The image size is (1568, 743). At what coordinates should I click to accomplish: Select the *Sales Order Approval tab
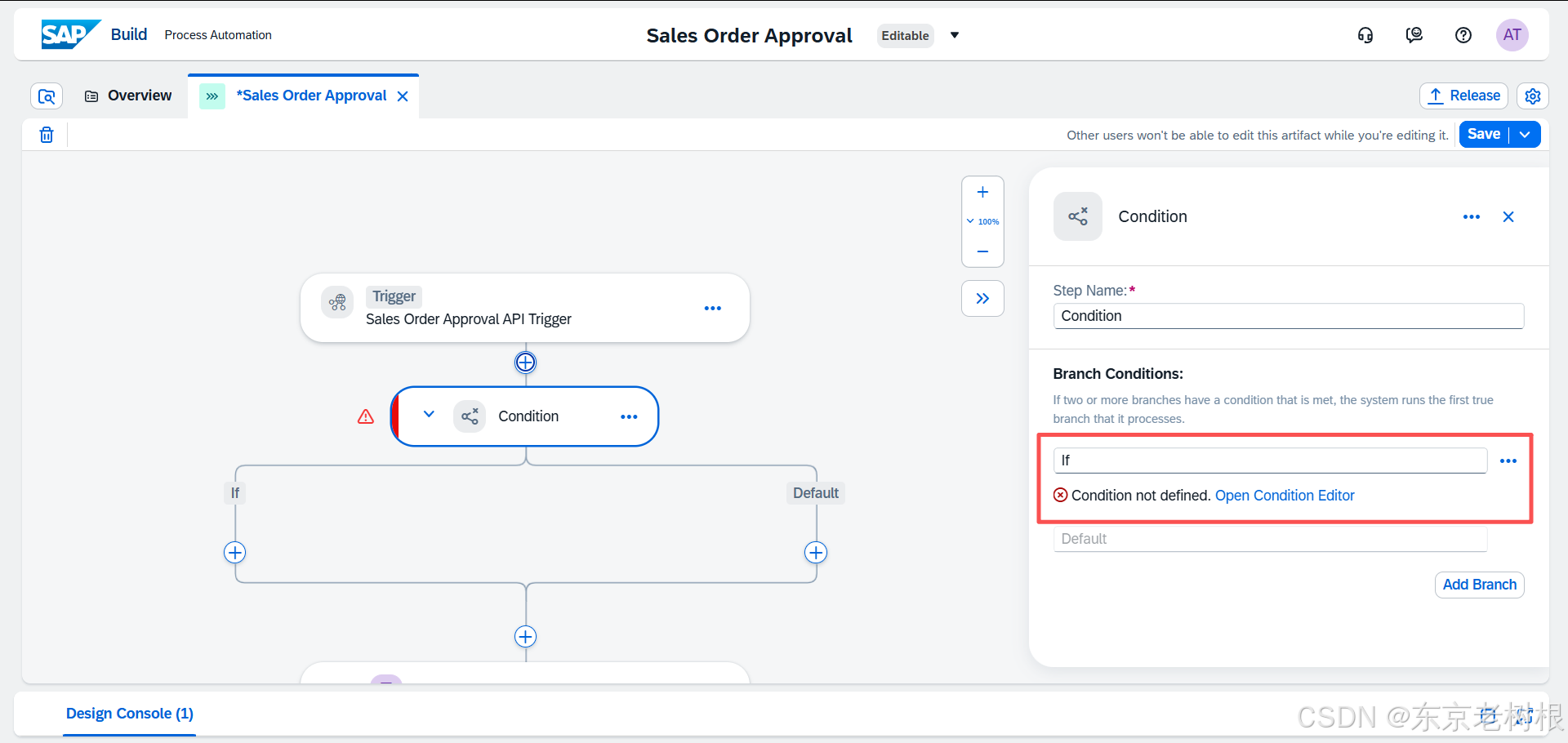[311, 96]
